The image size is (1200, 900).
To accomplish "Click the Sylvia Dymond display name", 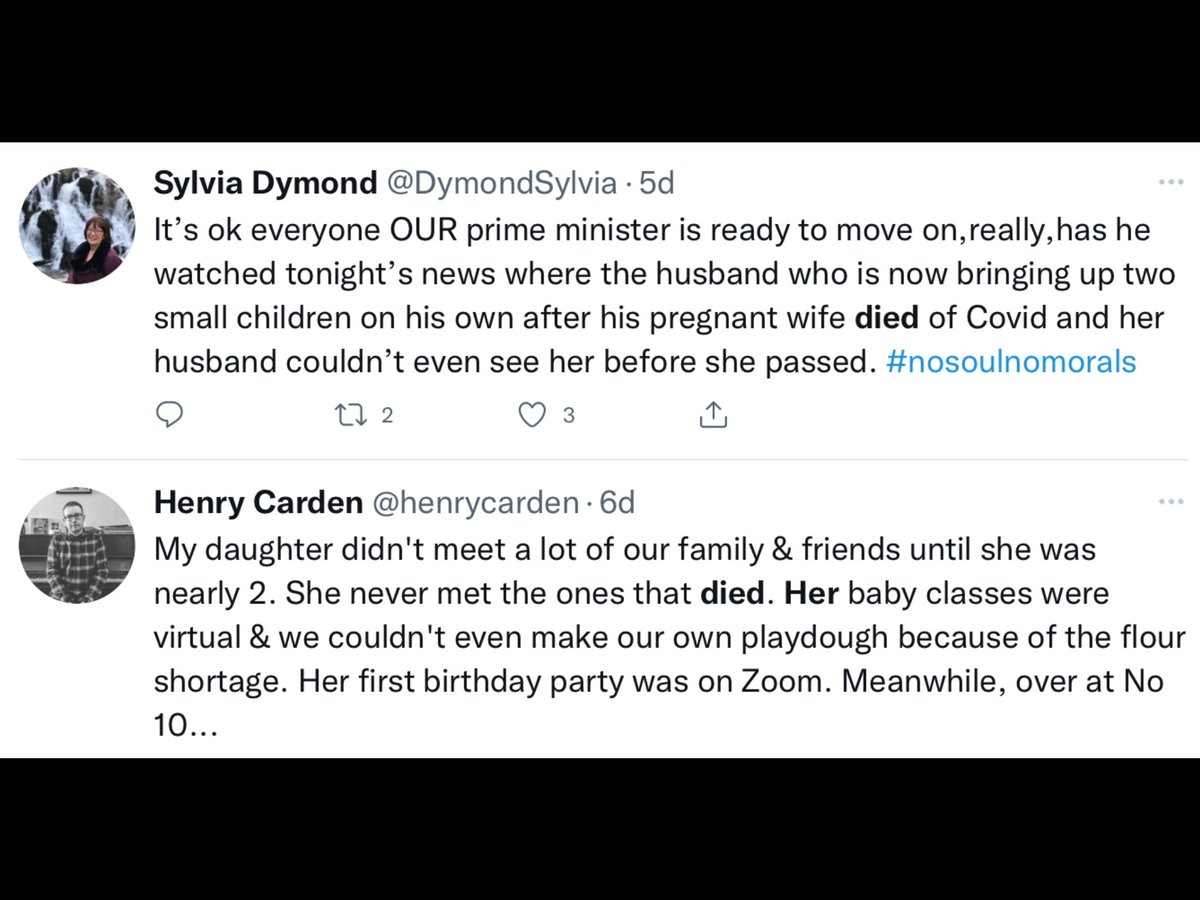I will (x=265, y=184).
